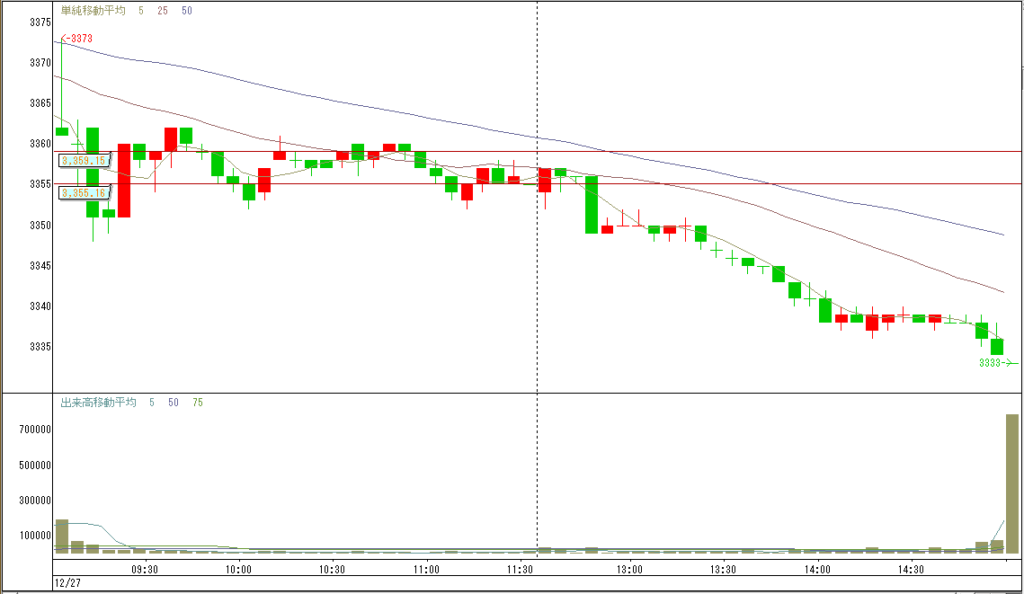This screenshot has width=1024, height=594.
Task: Click the 300000 volume axis value
Action: 35,500
